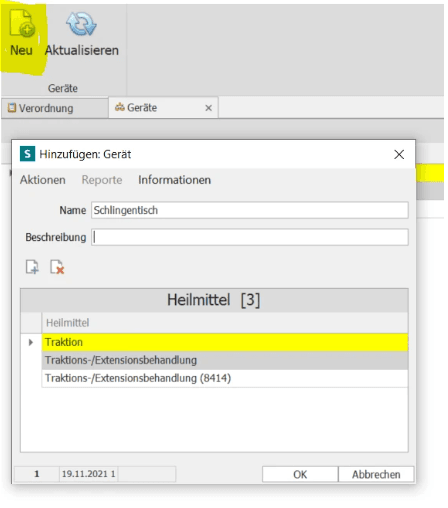
Task: Cancel with the Abbrechen button
Action: tap(376, 474)
